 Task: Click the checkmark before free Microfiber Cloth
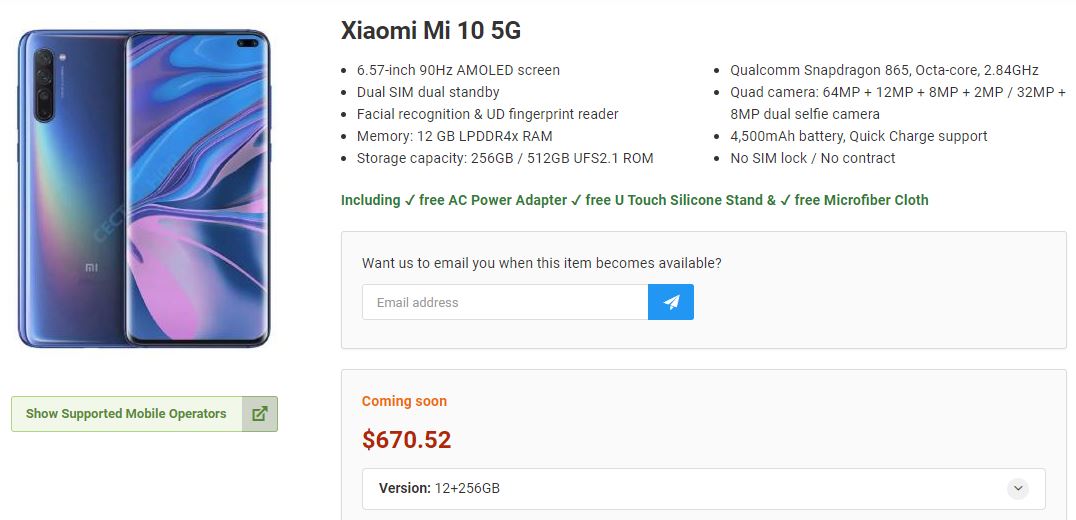(785, 200)
